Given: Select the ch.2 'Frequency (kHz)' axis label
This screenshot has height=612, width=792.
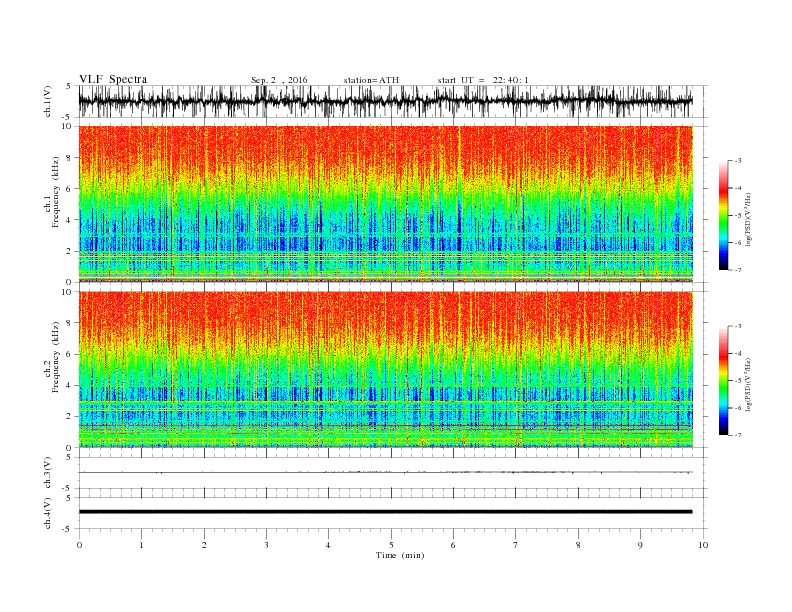Looking at the screenshot, I should pos(55,357).
